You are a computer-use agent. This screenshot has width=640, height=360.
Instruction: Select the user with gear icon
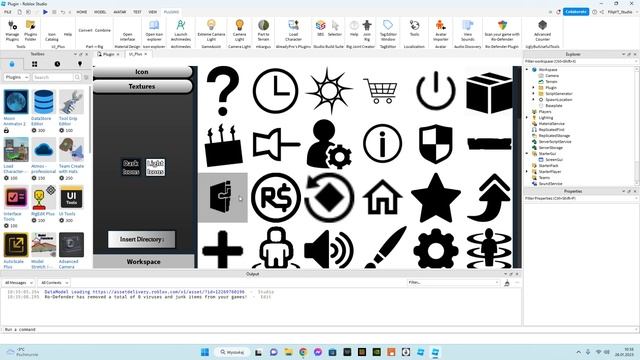329,144
